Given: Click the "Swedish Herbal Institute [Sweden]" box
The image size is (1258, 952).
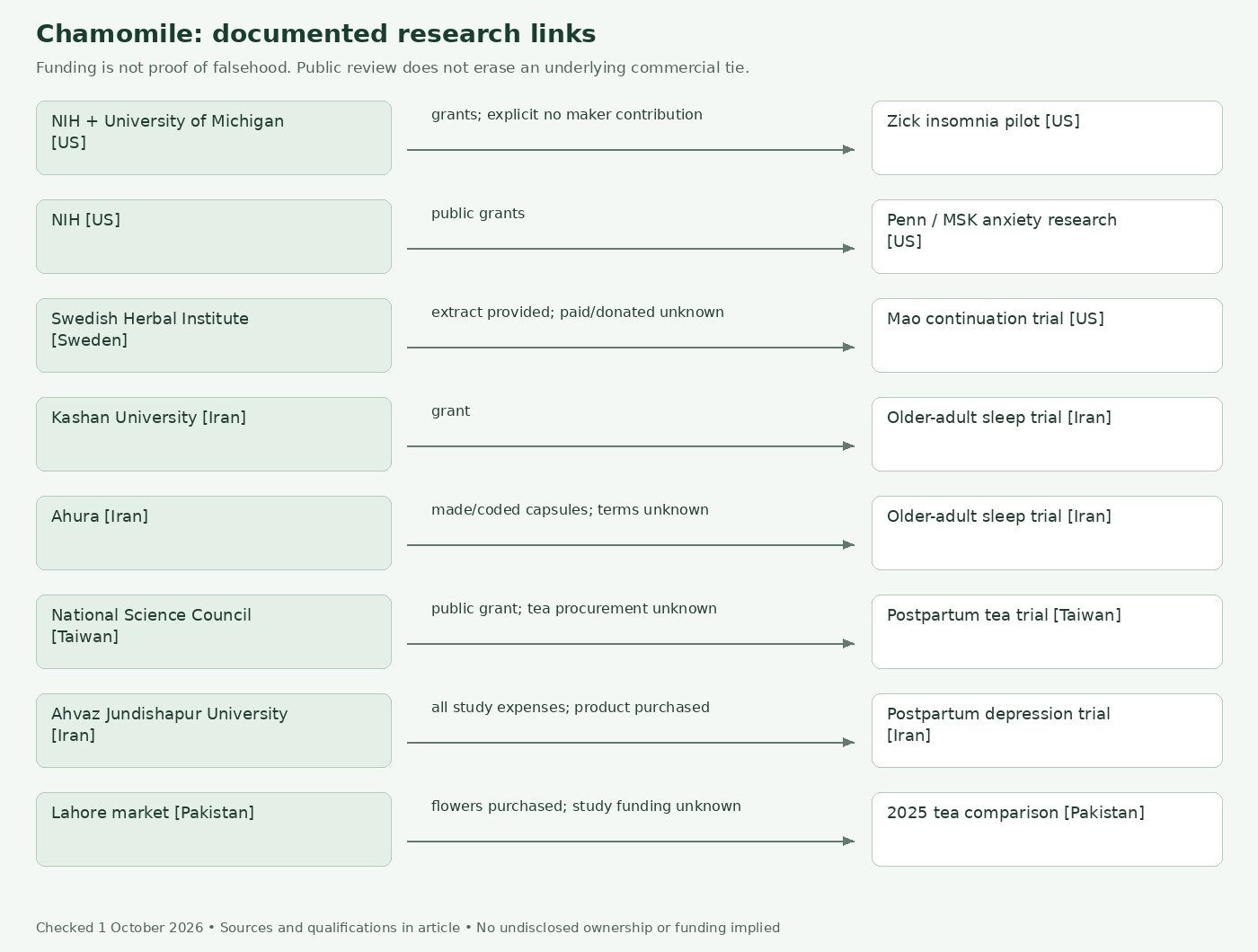Looking at the screenshot, I should (214, 336).
